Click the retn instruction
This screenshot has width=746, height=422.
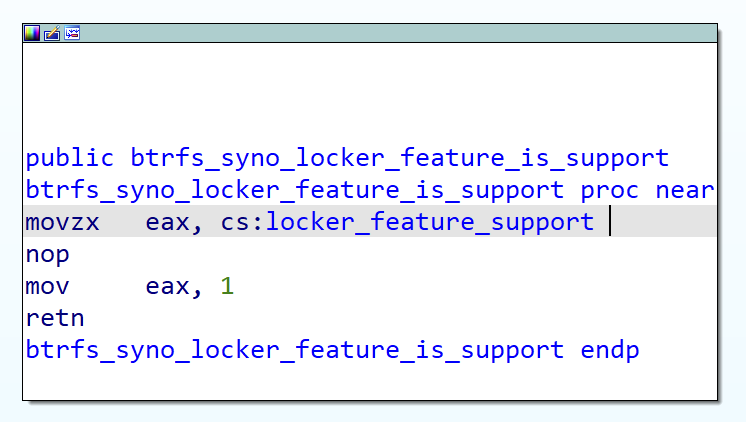click(x=55, y=319)
